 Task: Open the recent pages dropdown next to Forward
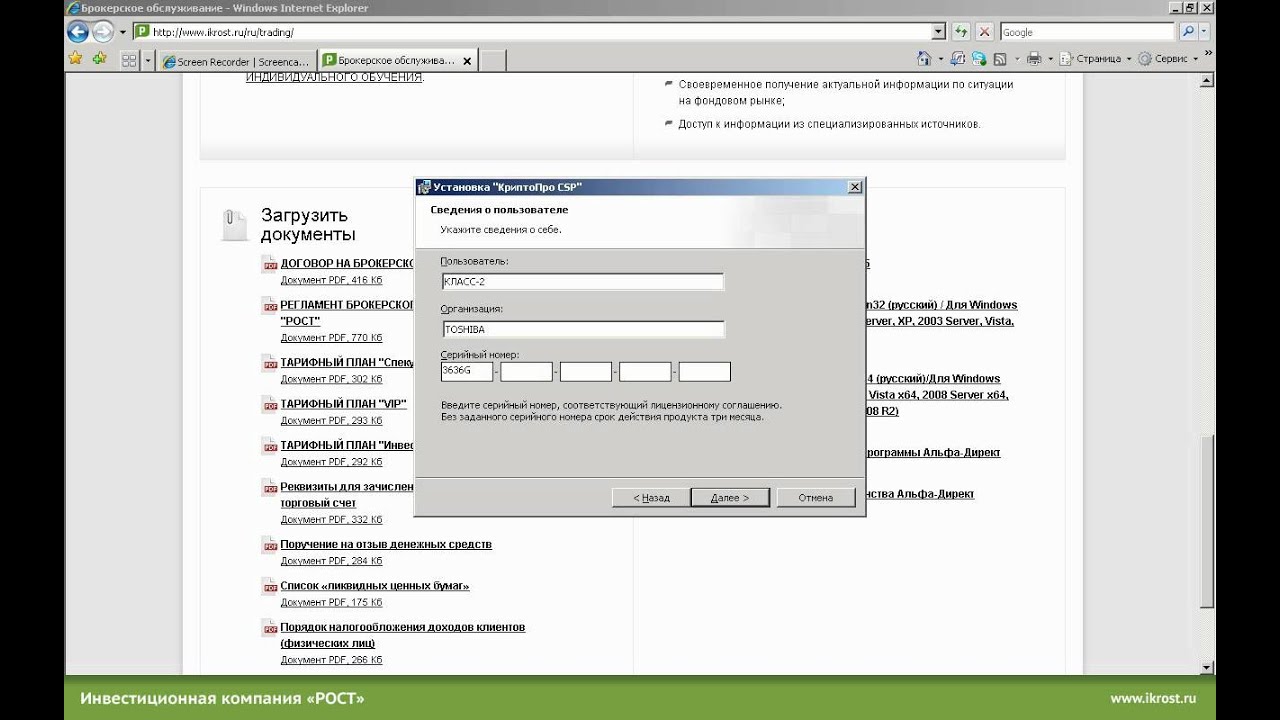click(122, 32)
